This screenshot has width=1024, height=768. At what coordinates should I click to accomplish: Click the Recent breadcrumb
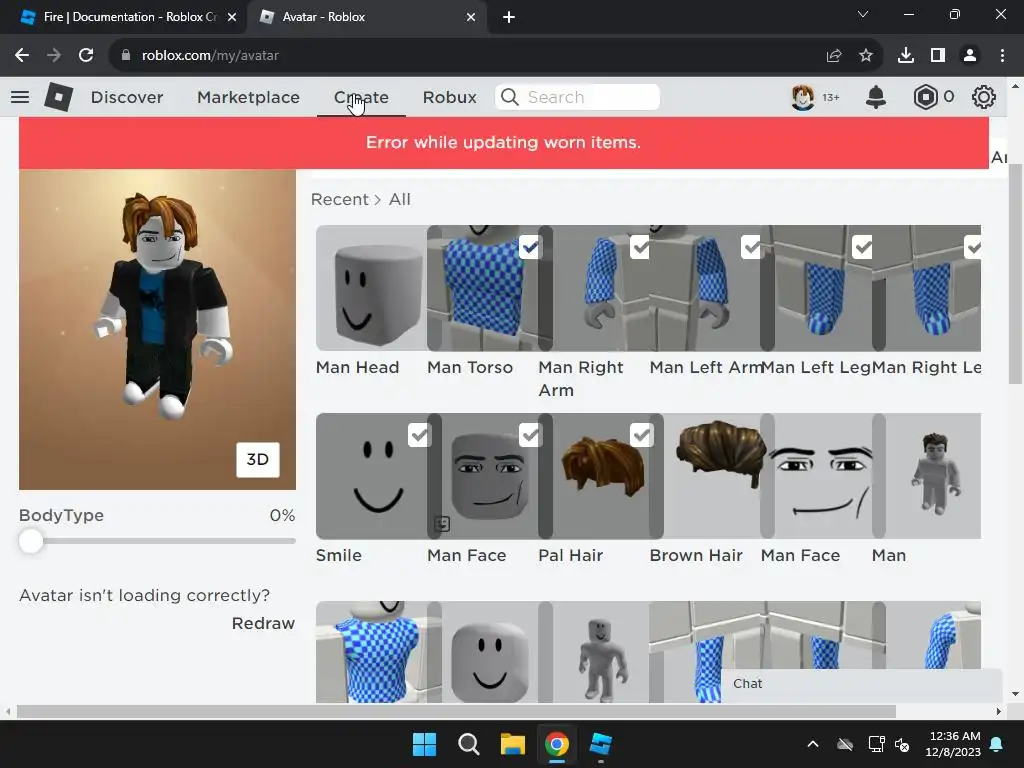tap(340, 199)
